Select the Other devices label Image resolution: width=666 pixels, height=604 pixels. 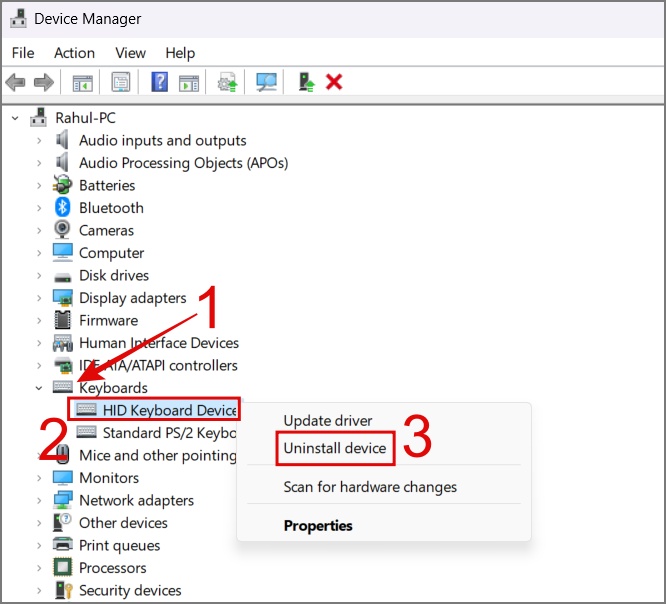pyautogui.click(x=123, y=523)
